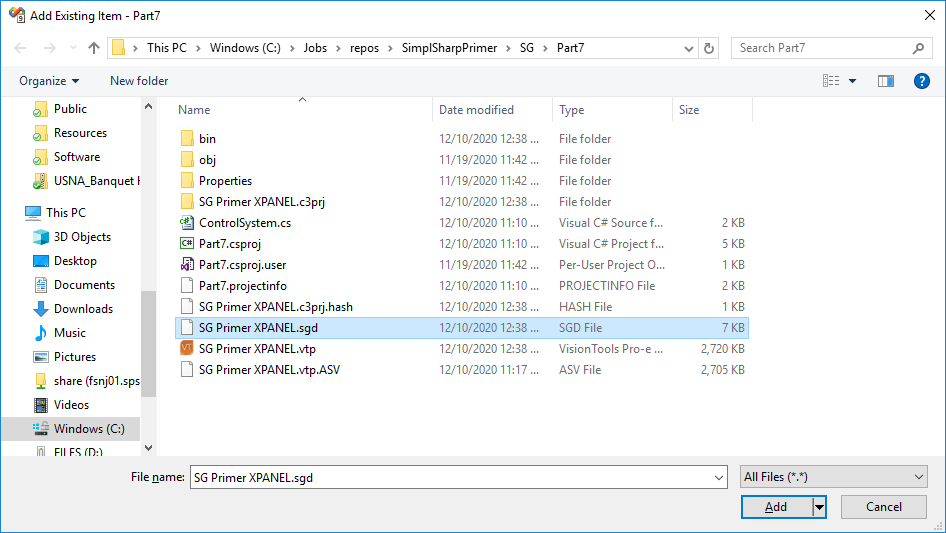Viewport: 946px width, 533px height.
Task: Expand the view options dropdown arrow
Action: (x=852, y=81)
